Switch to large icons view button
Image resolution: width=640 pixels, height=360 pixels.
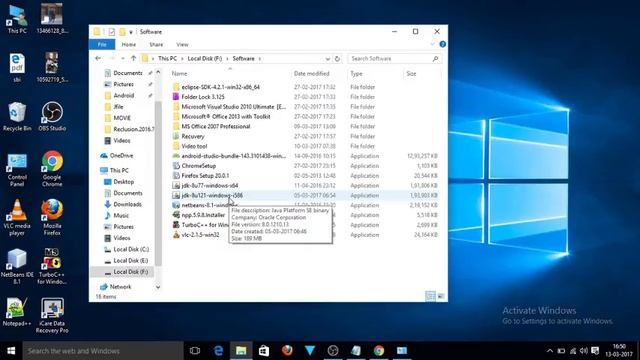pyautogui.click(x=441, y=296)
